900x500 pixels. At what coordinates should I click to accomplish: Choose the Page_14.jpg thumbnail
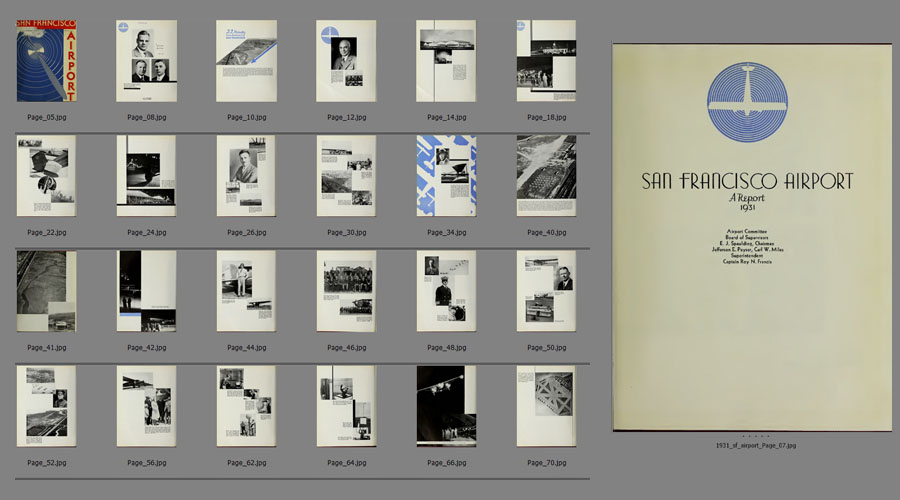coord(446,61)
